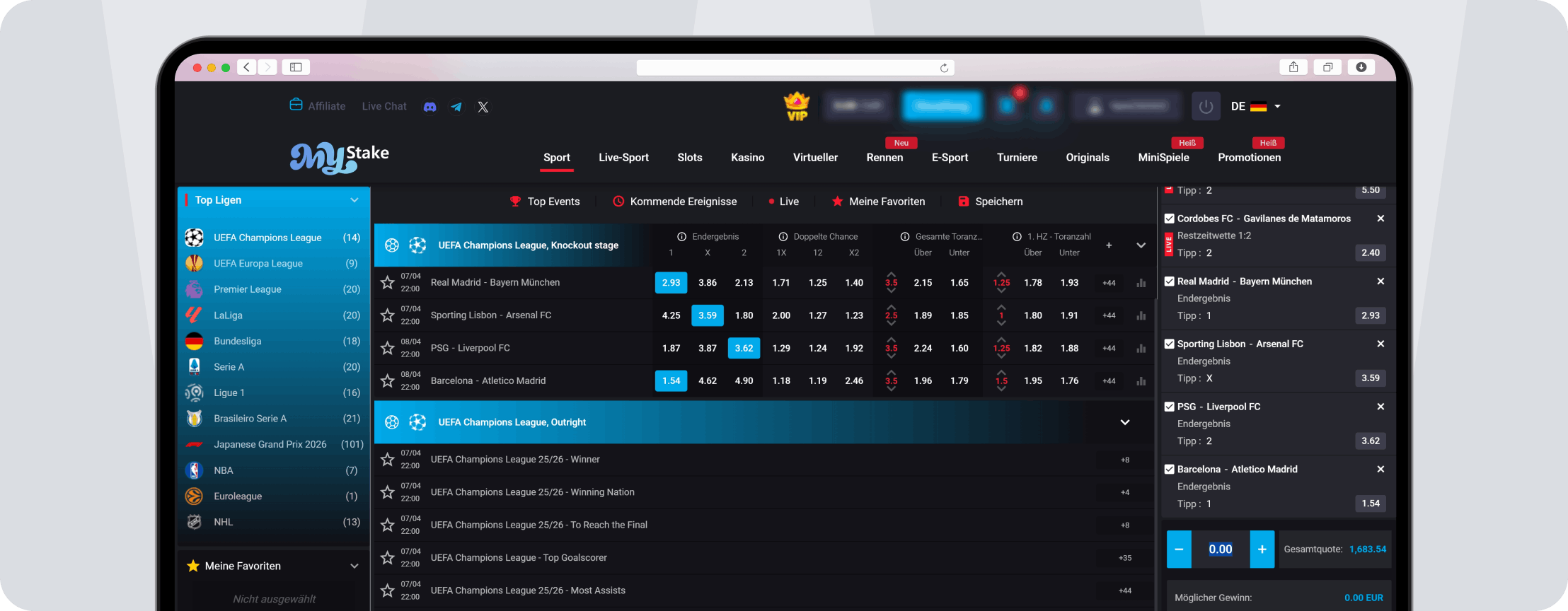Uncheck Barcelona - Atletico Madrid betslip checkbox
The image size is (1568, 611).
coord(1170,470)
